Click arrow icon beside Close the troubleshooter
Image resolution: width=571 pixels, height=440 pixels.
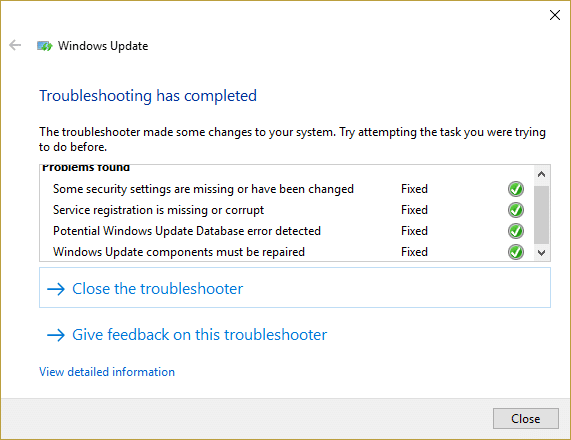(x=56, y=289)
